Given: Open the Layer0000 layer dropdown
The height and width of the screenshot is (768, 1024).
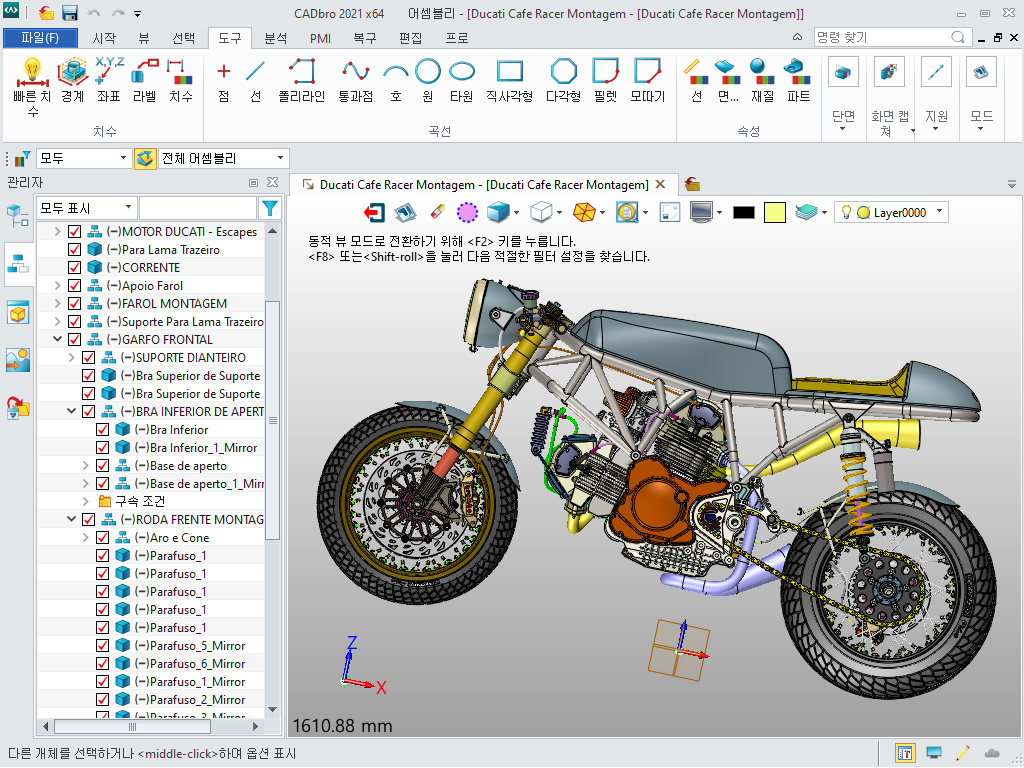Looking at the screenshot, I should click(891, 212).
